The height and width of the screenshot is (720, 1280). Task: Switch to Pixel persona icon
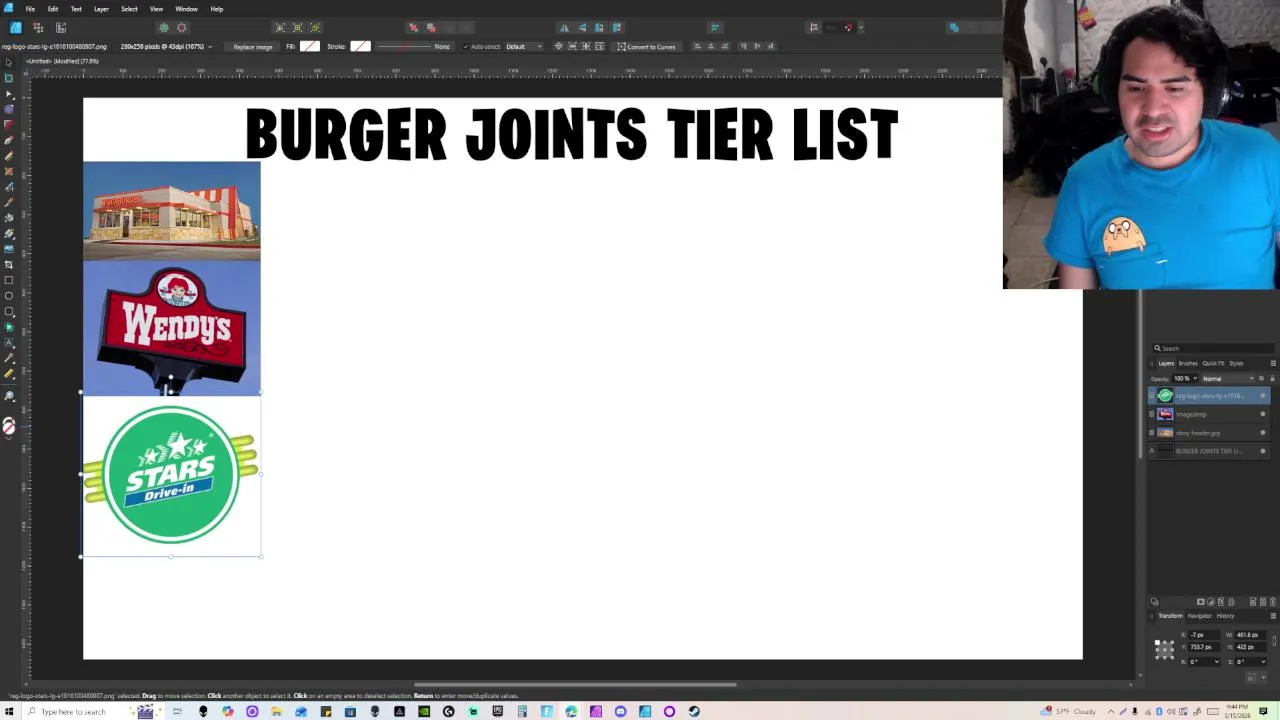[x=38, y=27]
